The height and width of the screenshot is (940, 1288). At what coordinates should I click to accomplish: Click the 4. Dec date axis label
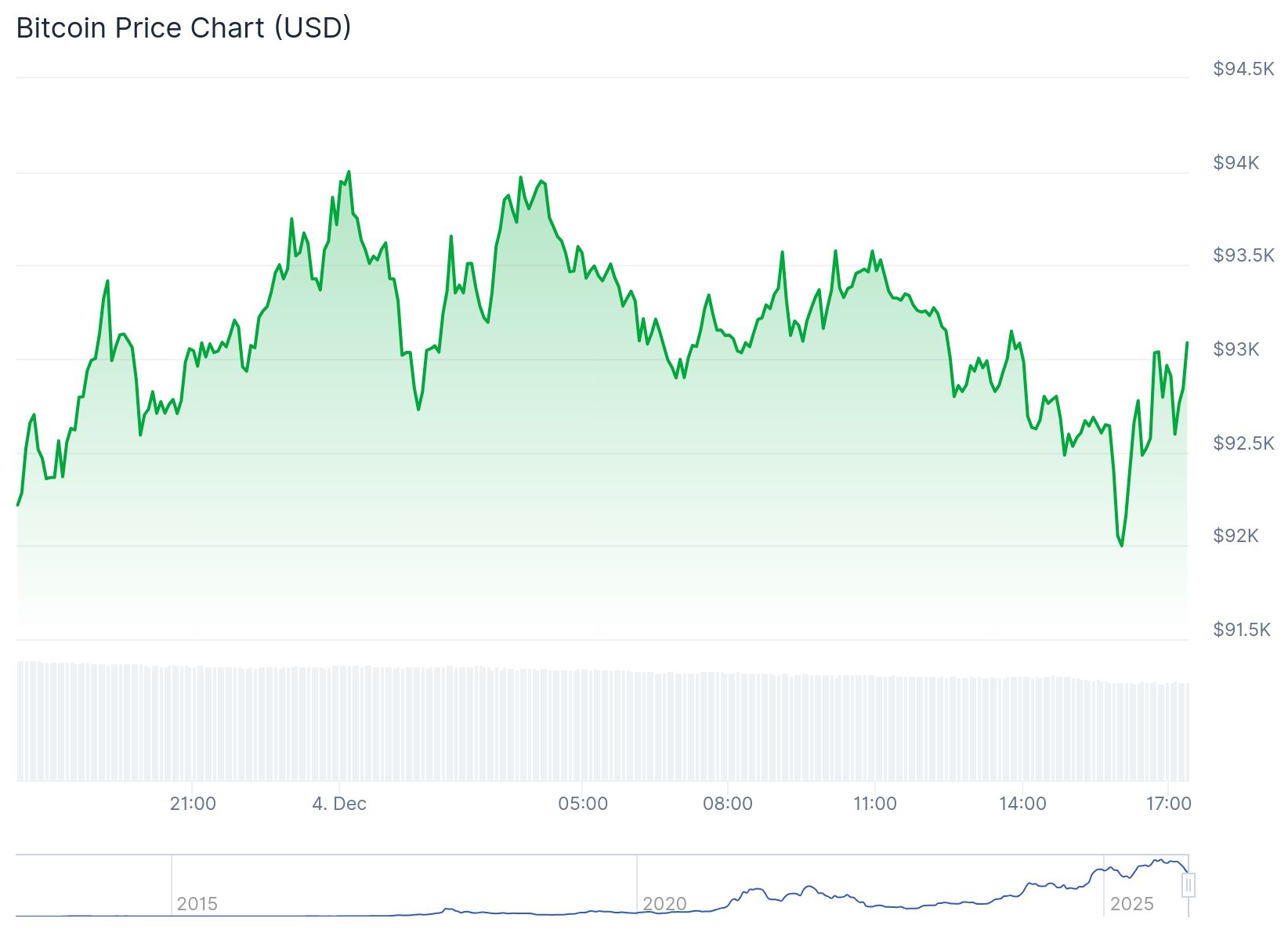339,804
